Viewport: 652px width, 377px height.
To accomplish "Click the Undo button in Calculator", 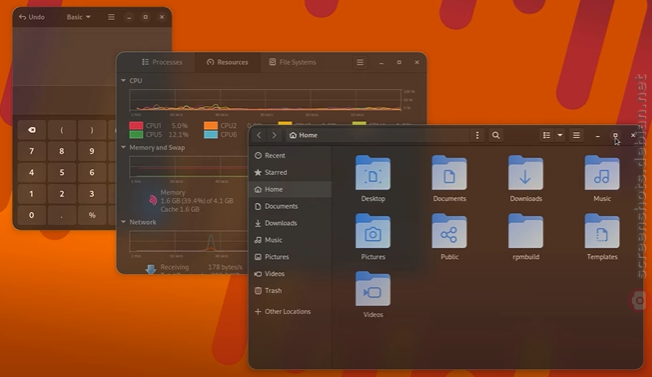I will coord(32,17).
